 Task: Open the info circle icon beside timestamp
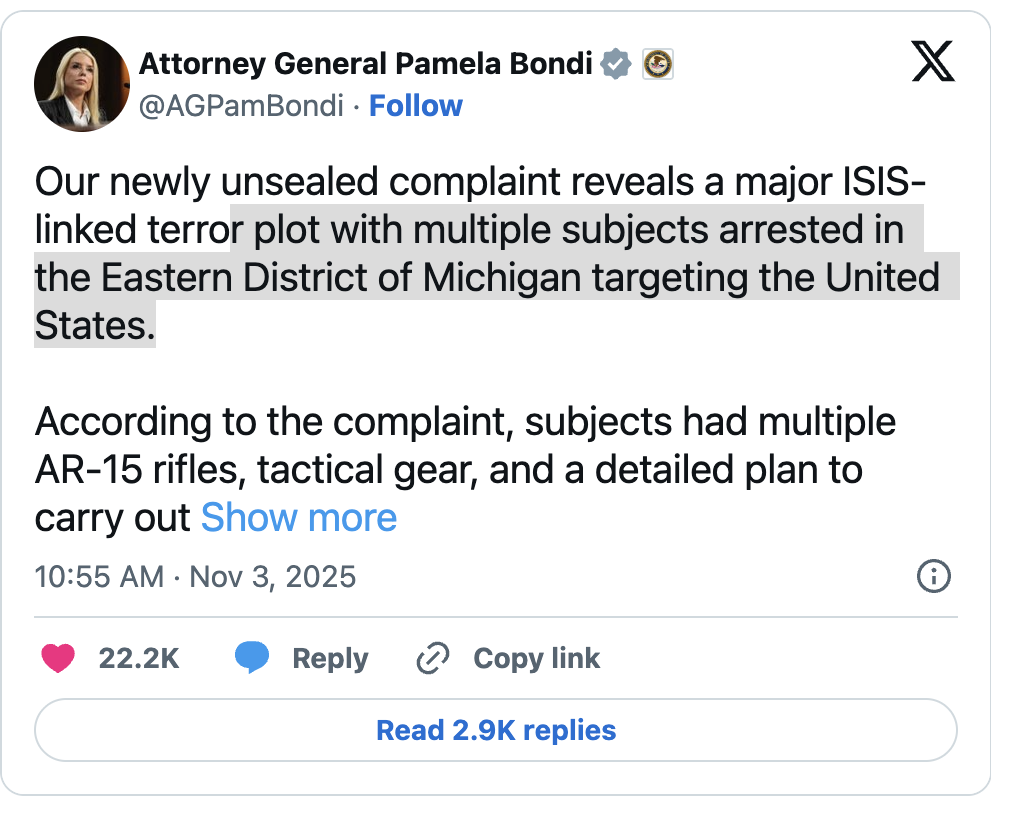(934, 577)
